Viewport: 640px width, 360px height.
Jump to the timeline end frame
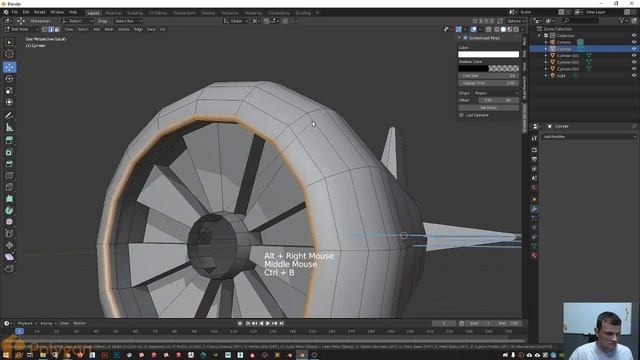(x=282, y=323)
